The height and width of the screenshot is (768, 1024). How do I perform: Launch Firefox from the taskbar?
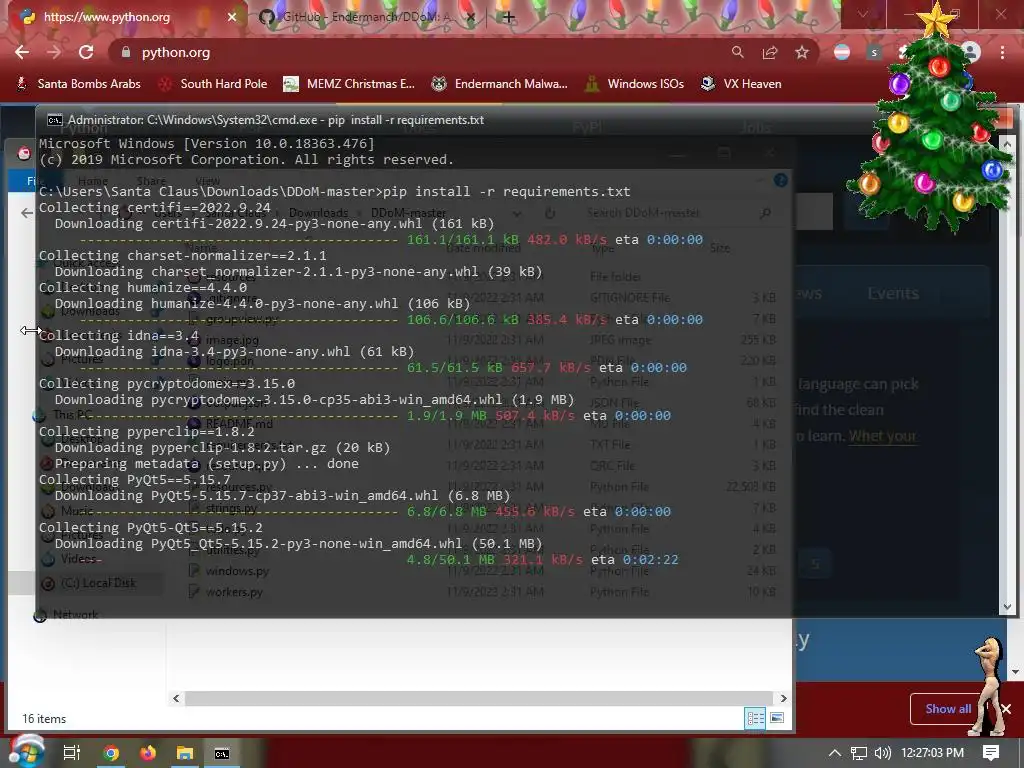coord(148,753)
